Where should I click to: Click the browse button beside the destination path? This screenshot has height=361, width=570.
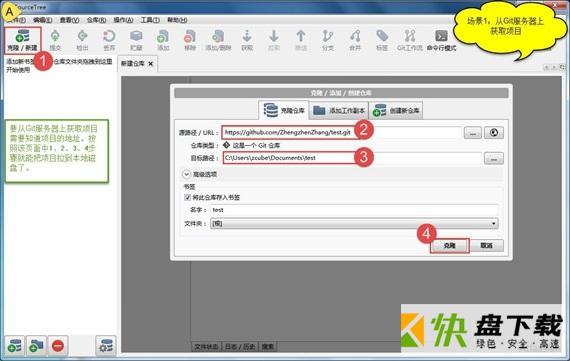[x=494, y=159]
